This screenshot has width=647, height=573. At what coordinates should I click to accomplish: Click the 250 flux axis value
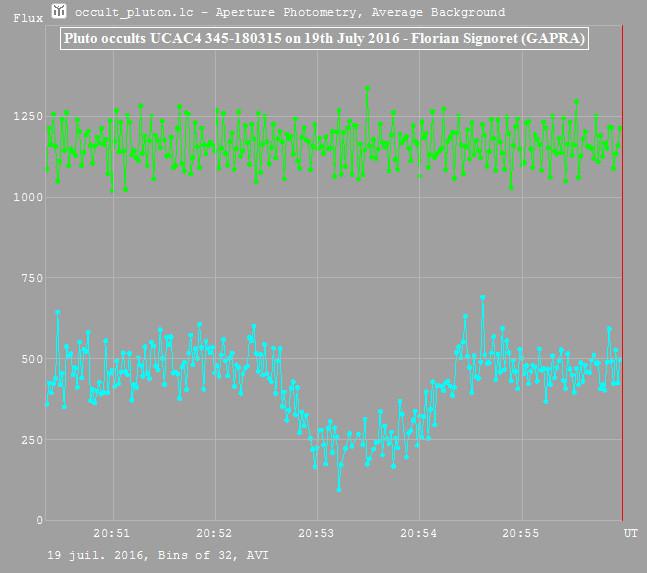(x=32, y=440)
